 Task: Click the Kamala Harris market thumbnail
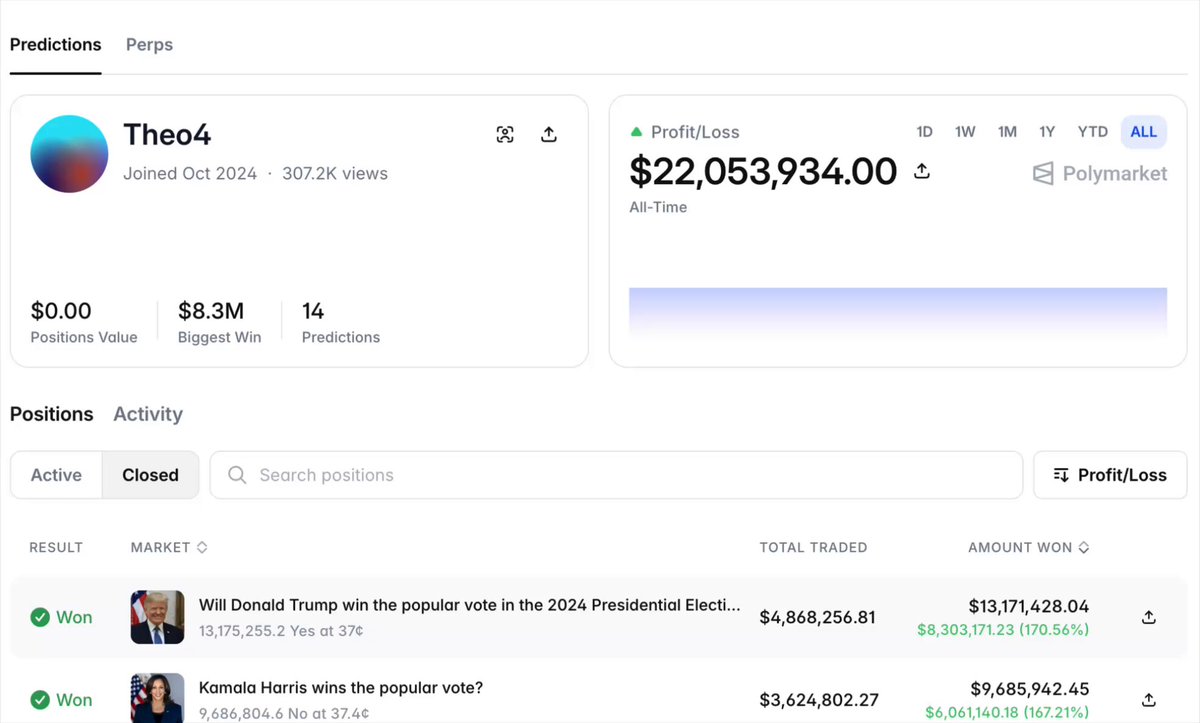[x=158, y=698]
